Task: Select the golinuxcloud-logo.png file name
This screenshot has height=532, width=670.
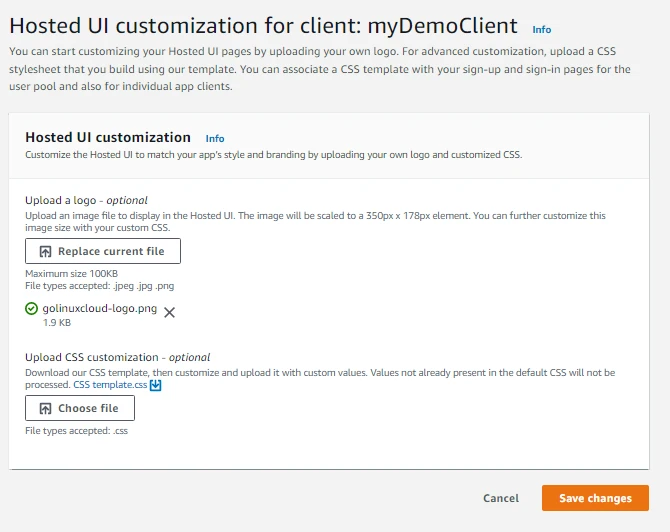Action: click(100, 310)
